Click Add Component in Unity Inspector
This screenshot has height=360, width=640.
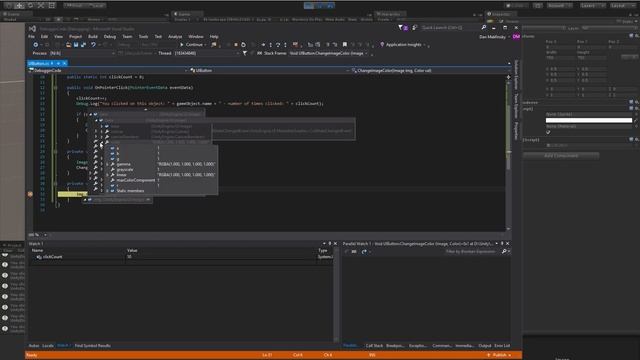(x=561, y=156)
